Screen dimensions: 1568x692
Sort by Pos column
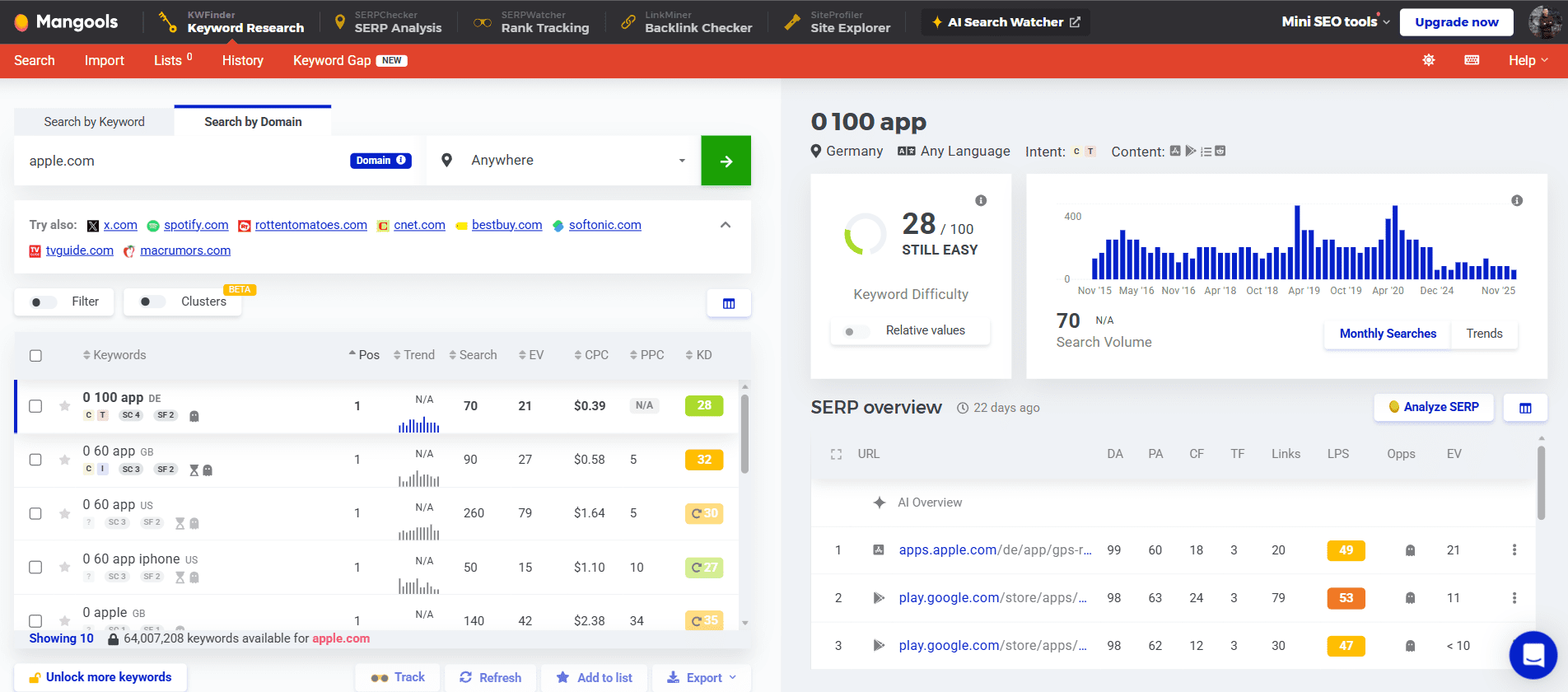coord(364,355)
